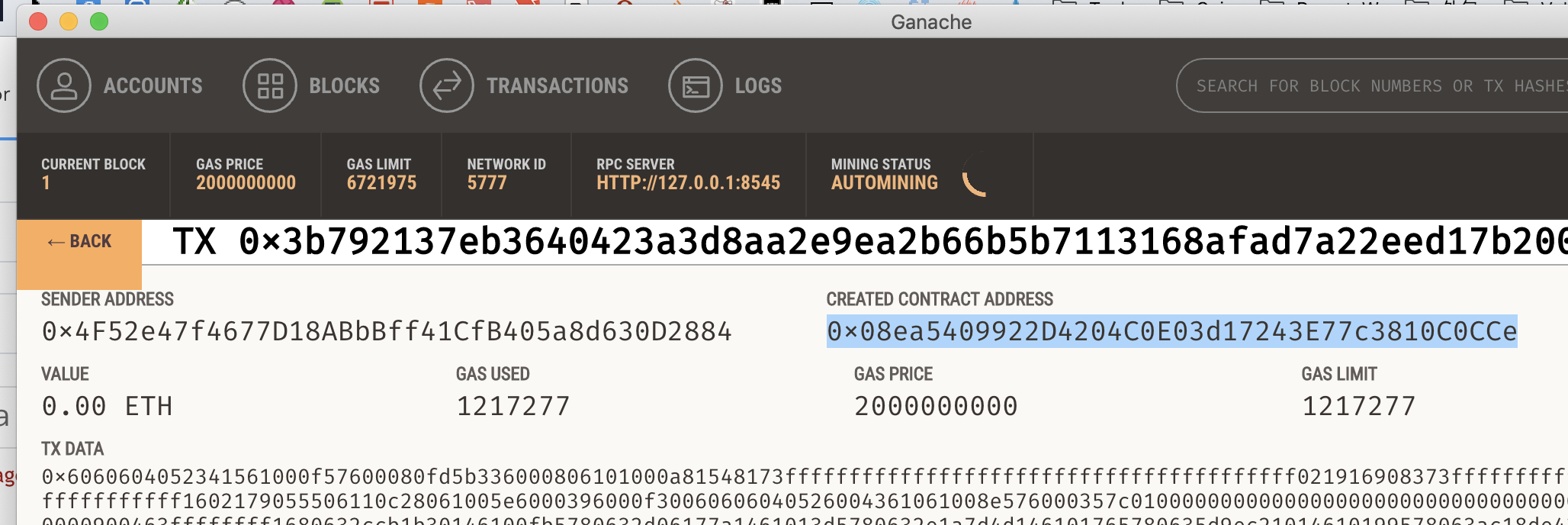
Task: Click the current block value 1
Action: [x=46, y=183]
